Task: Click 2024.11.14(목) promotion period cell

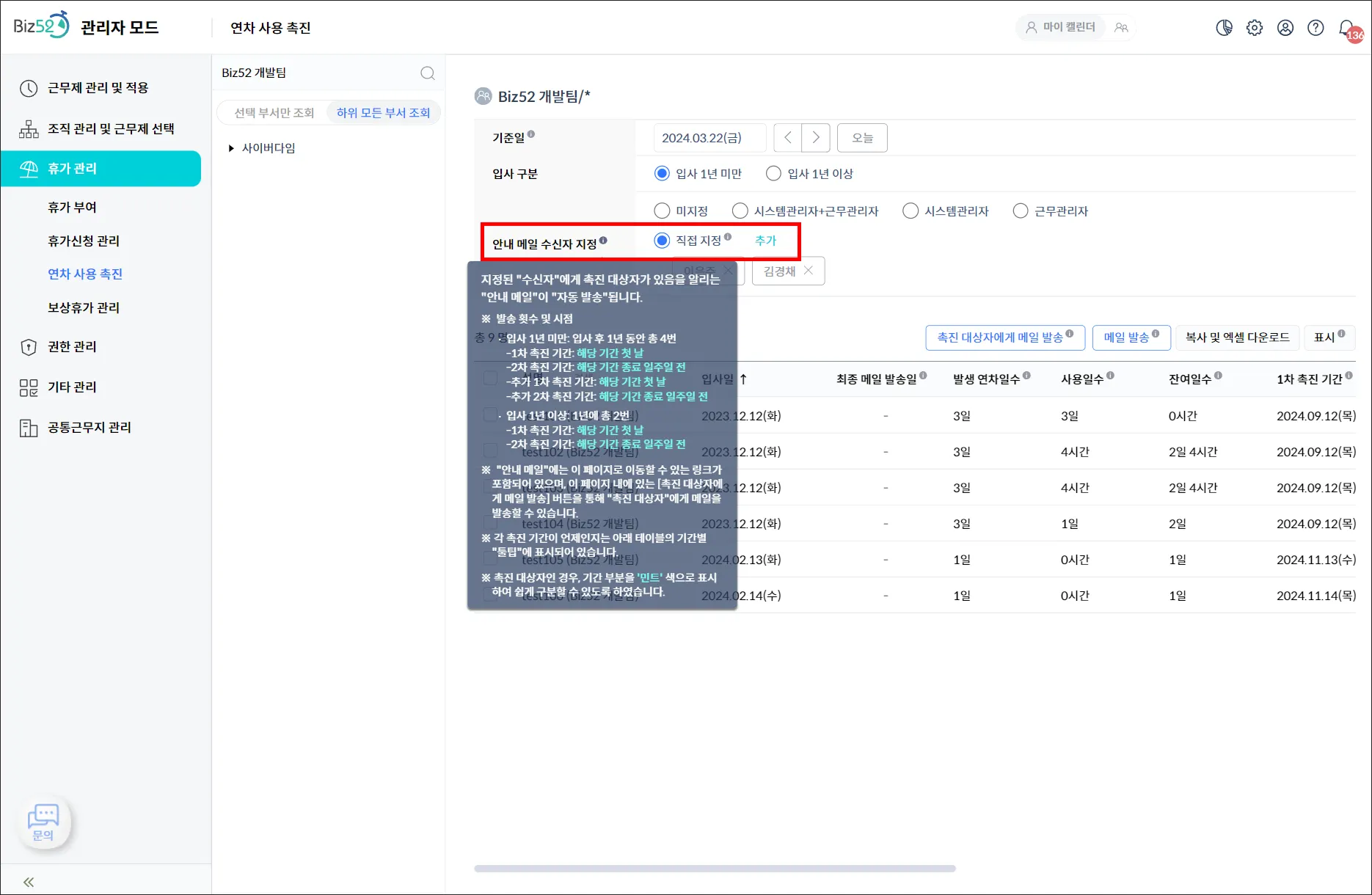Action: pos(1316,596)
